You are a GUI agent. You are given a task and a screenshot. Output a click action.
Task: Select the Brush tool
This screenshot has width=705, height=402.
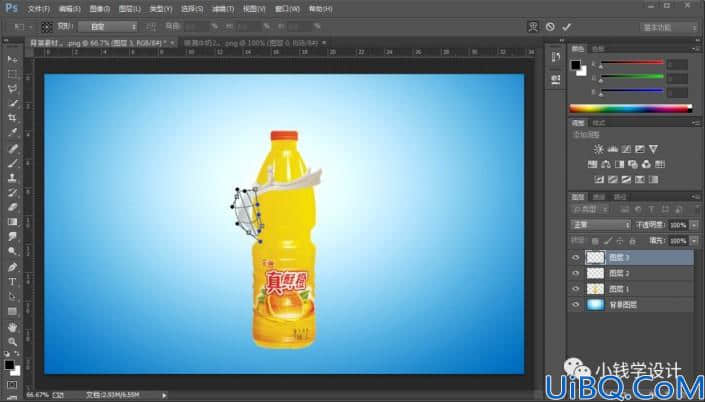pos(12,163)
